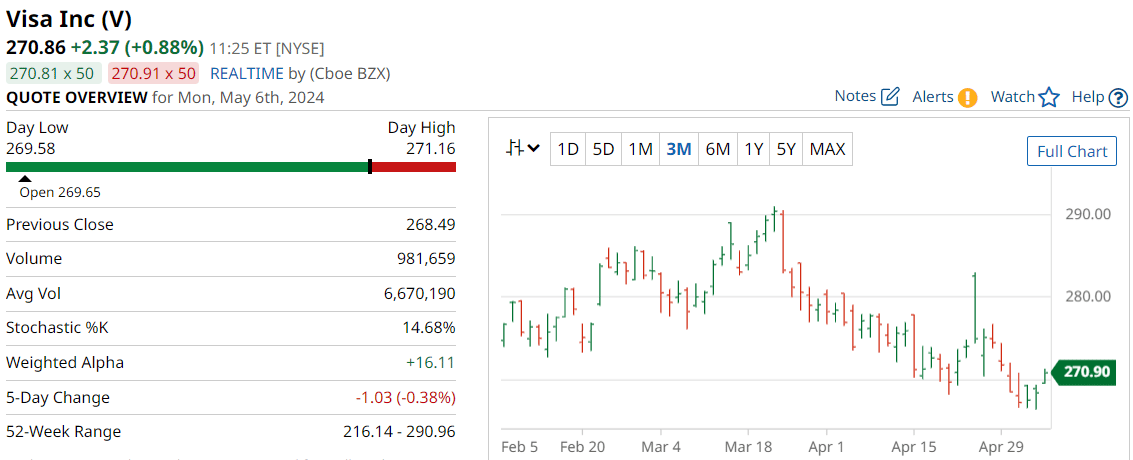Click the black current price marker on range bar

(370, 167)
